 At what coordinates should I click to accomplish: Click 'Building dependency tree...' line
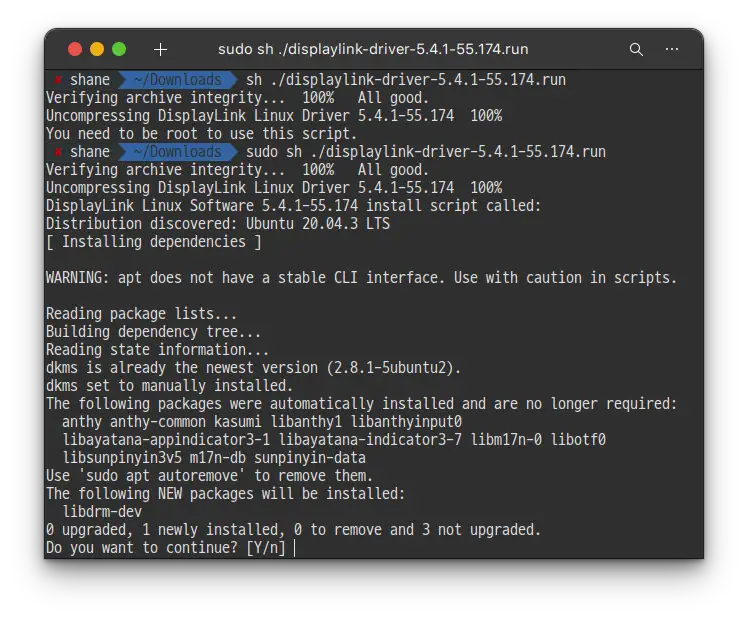[x=153, y=332]
